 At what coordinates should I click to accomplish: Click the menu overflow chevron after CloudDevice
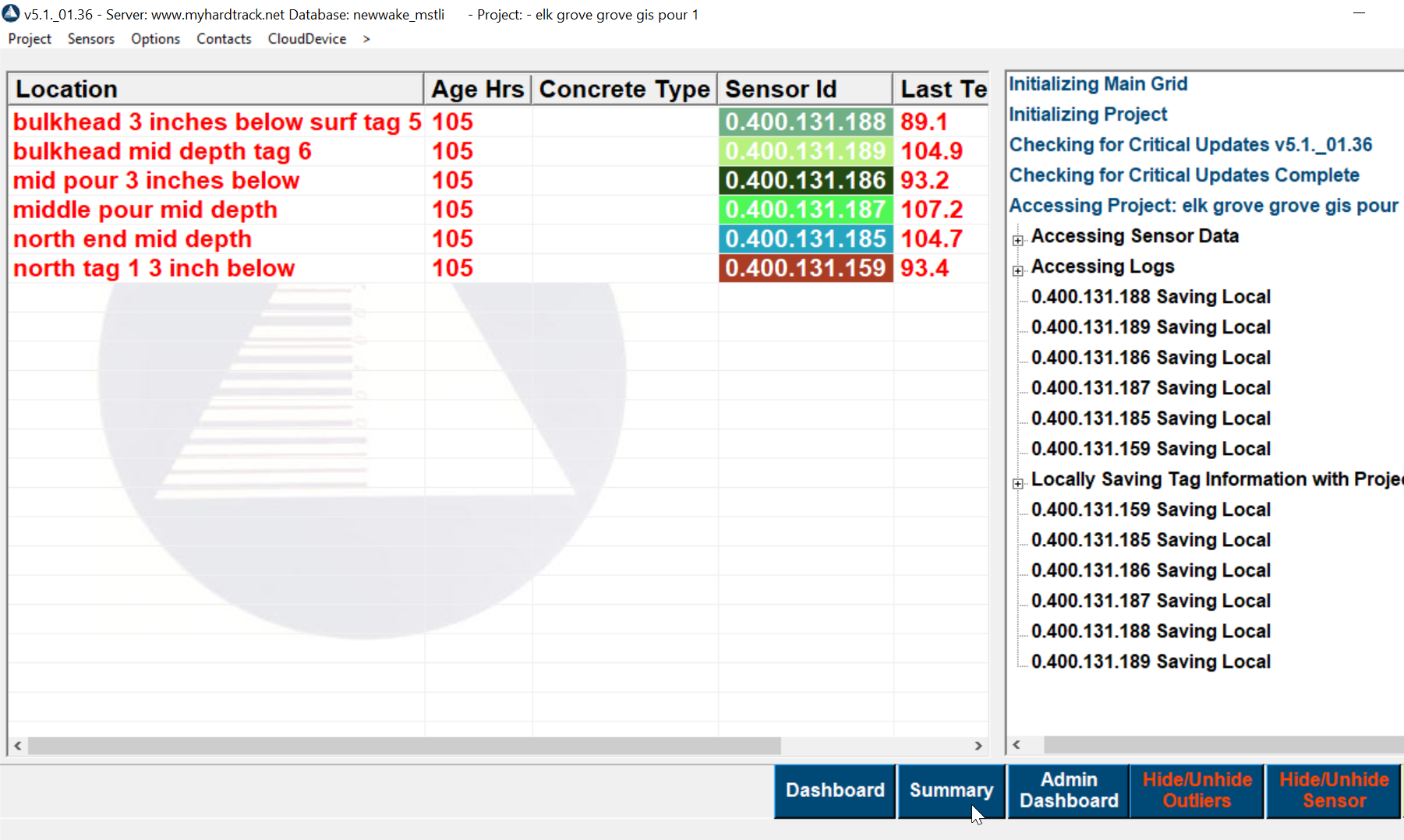tap(366, 39)
